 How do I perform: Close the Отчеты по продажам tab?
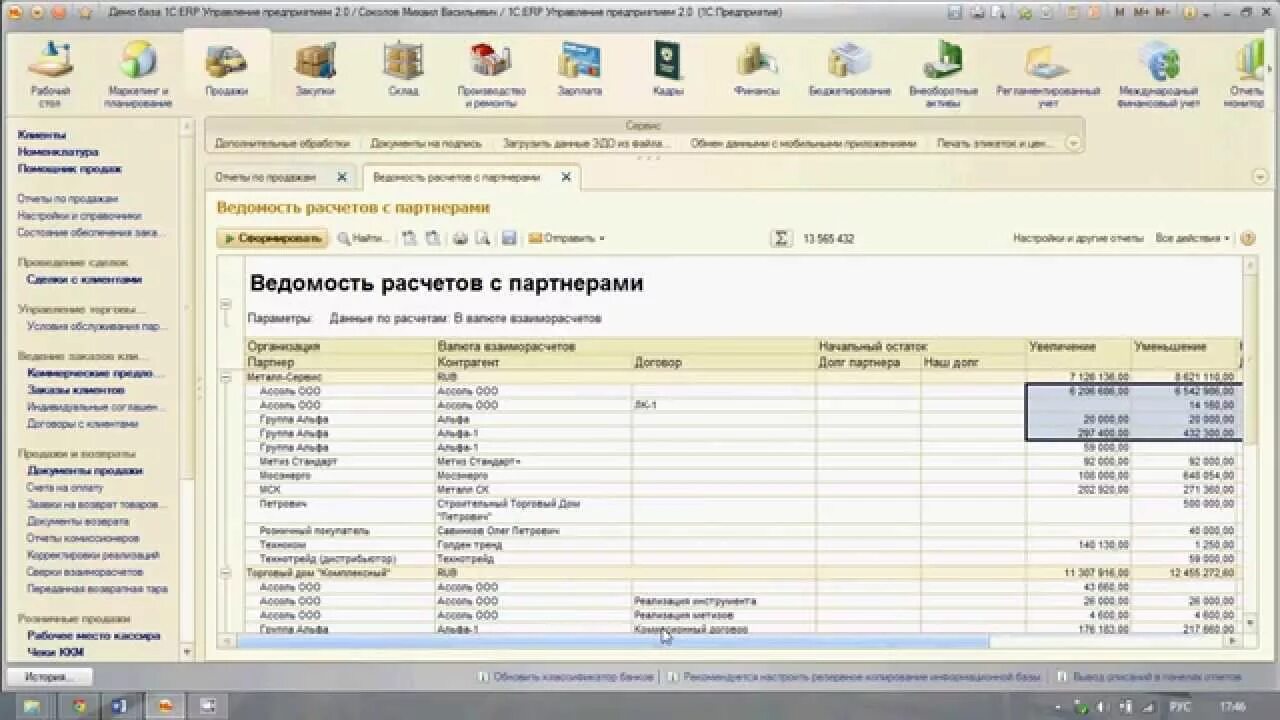(341, 177)
